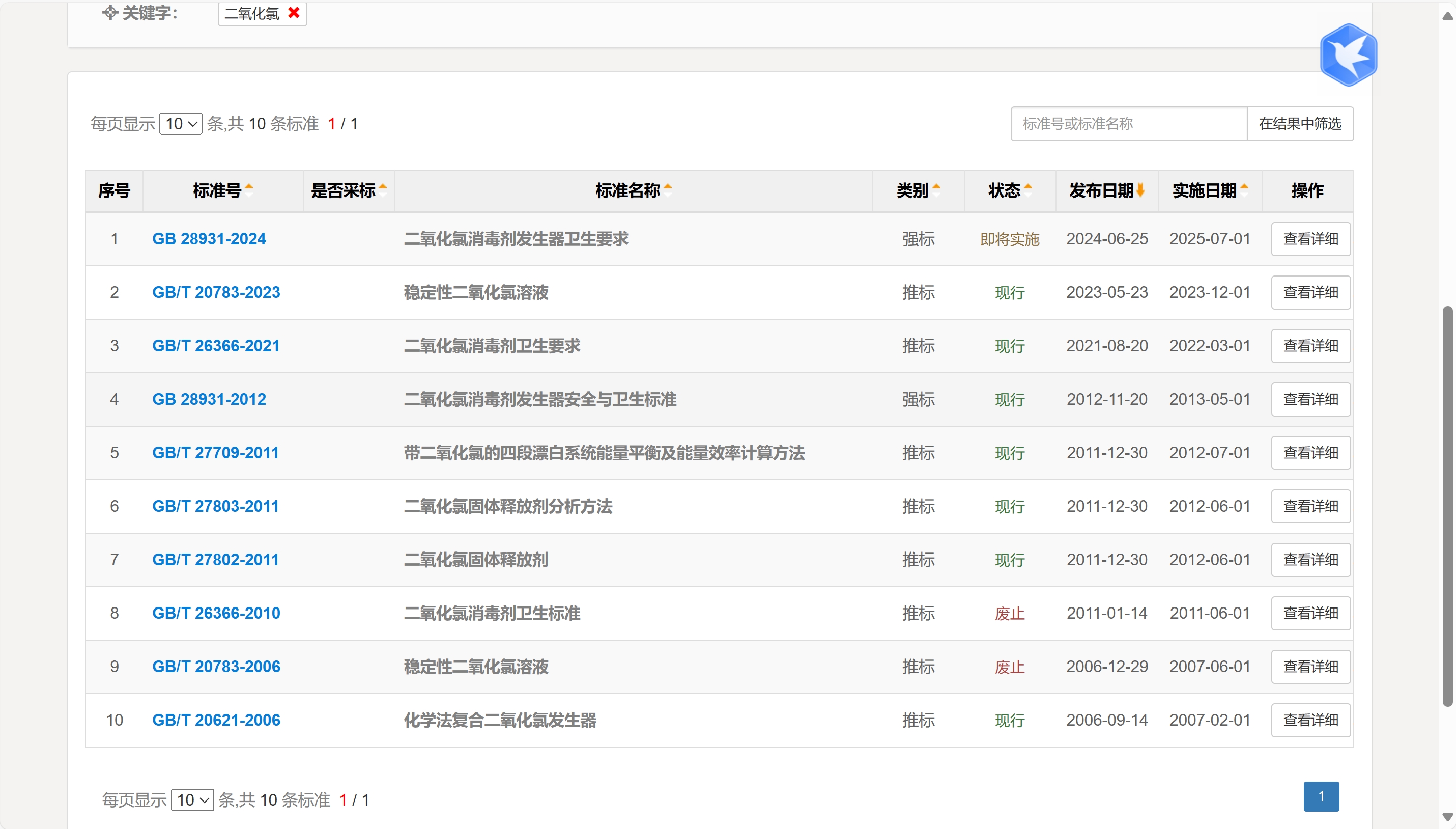The width and height of the screenshot is (1456, 829).
Task: Open bottom per-page count dropdown
Action: [192, 799]
